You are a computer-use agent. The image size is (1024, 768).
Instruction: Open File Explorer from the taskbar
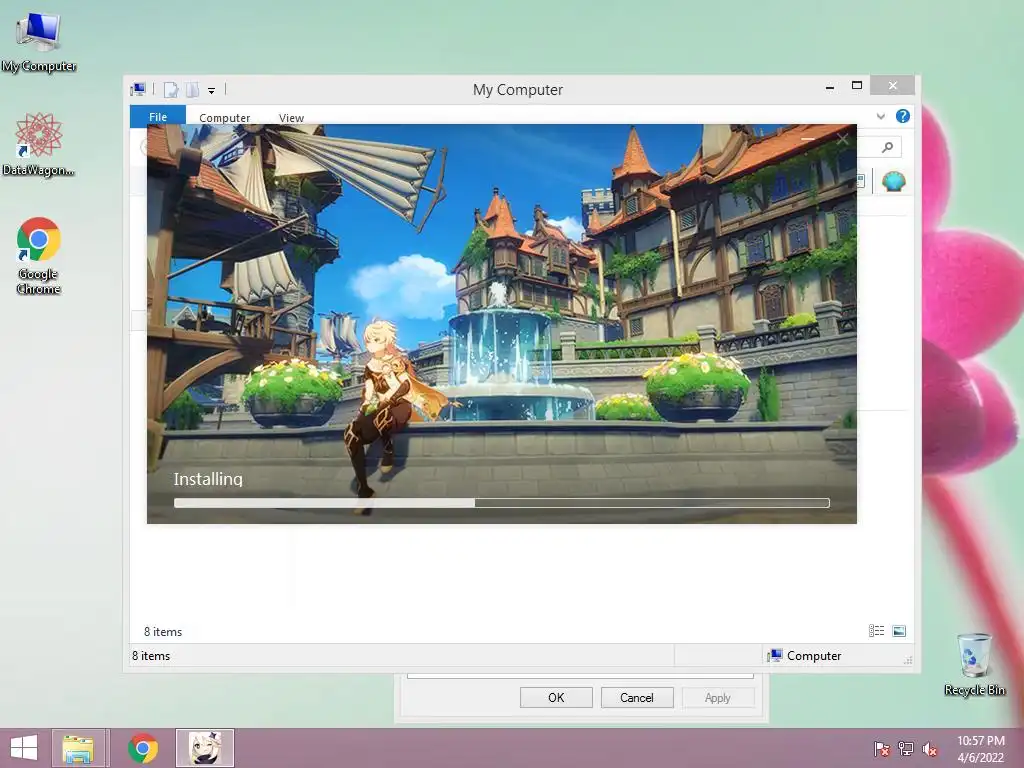[x=78, y=748]
